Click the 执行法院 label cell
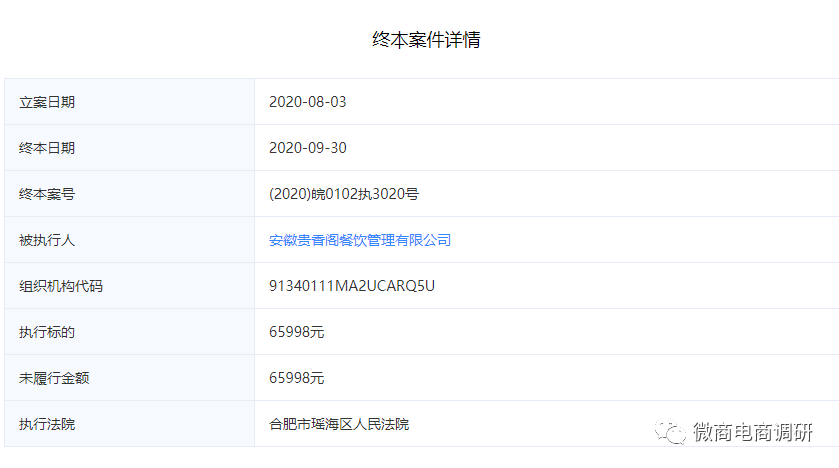 click(x=129, y=424)
